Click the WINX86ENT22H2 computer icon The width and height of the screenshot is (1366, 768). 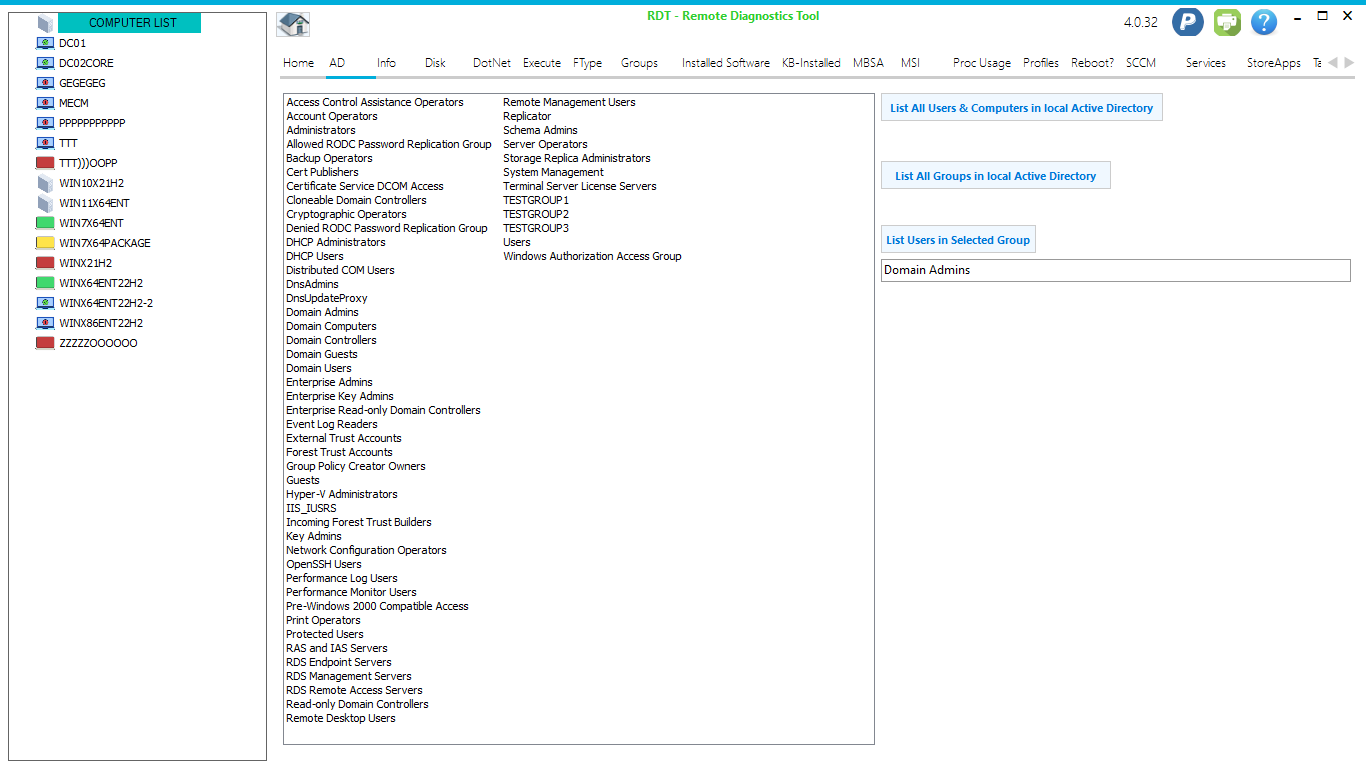coord(45,323)
